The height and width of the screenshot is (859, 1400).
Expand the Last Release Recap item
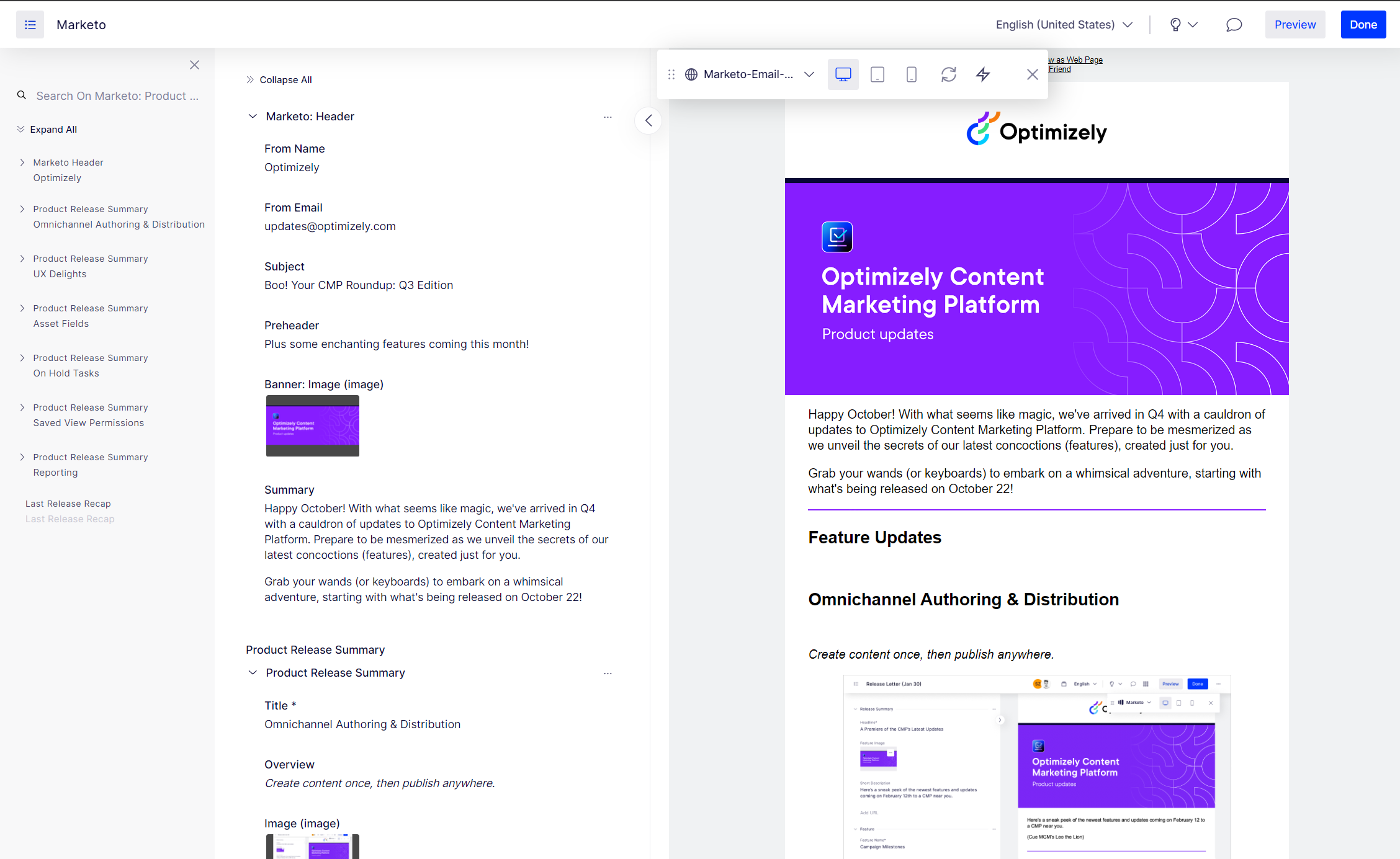[x=22, y=503]
